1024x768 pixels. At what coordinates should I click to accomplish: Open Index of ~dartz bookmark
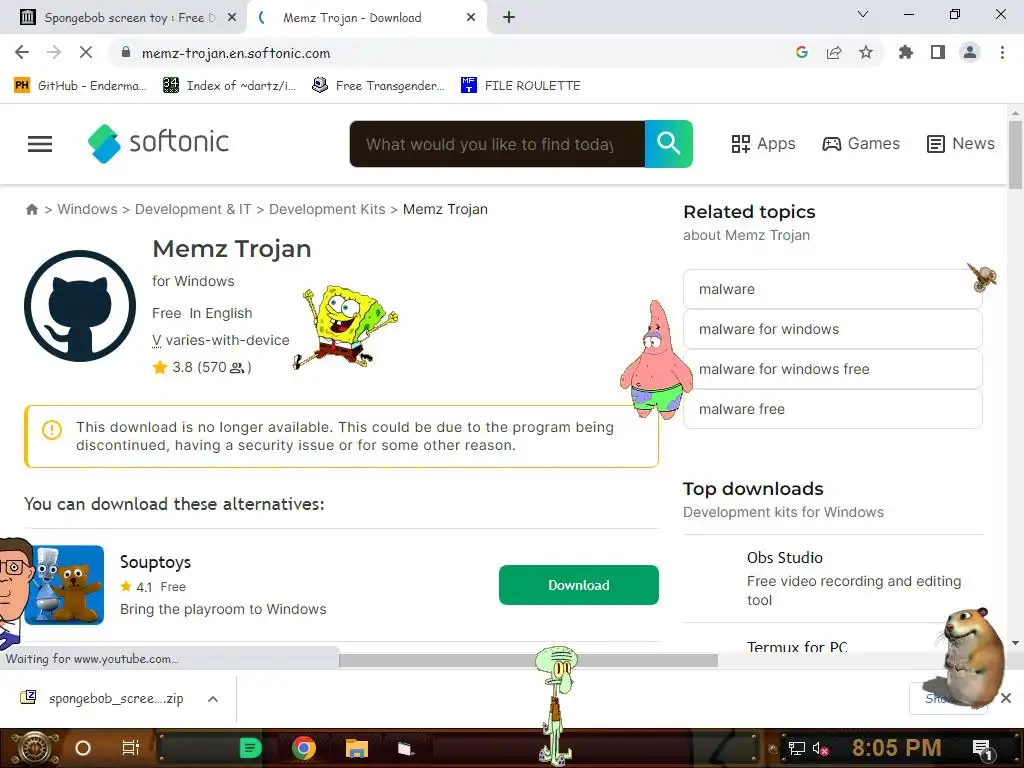coord(229,86)
